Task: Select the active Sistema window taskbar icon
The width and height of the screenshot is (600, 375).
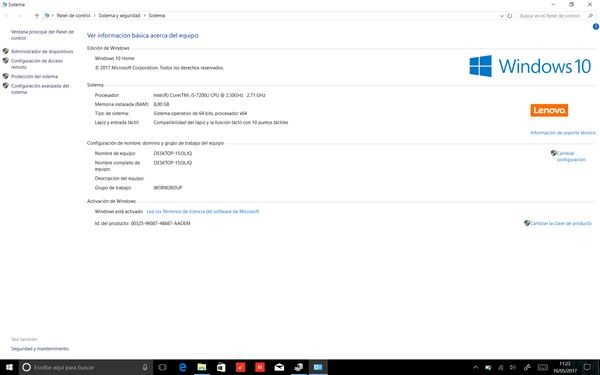Action: click(318, 367)
